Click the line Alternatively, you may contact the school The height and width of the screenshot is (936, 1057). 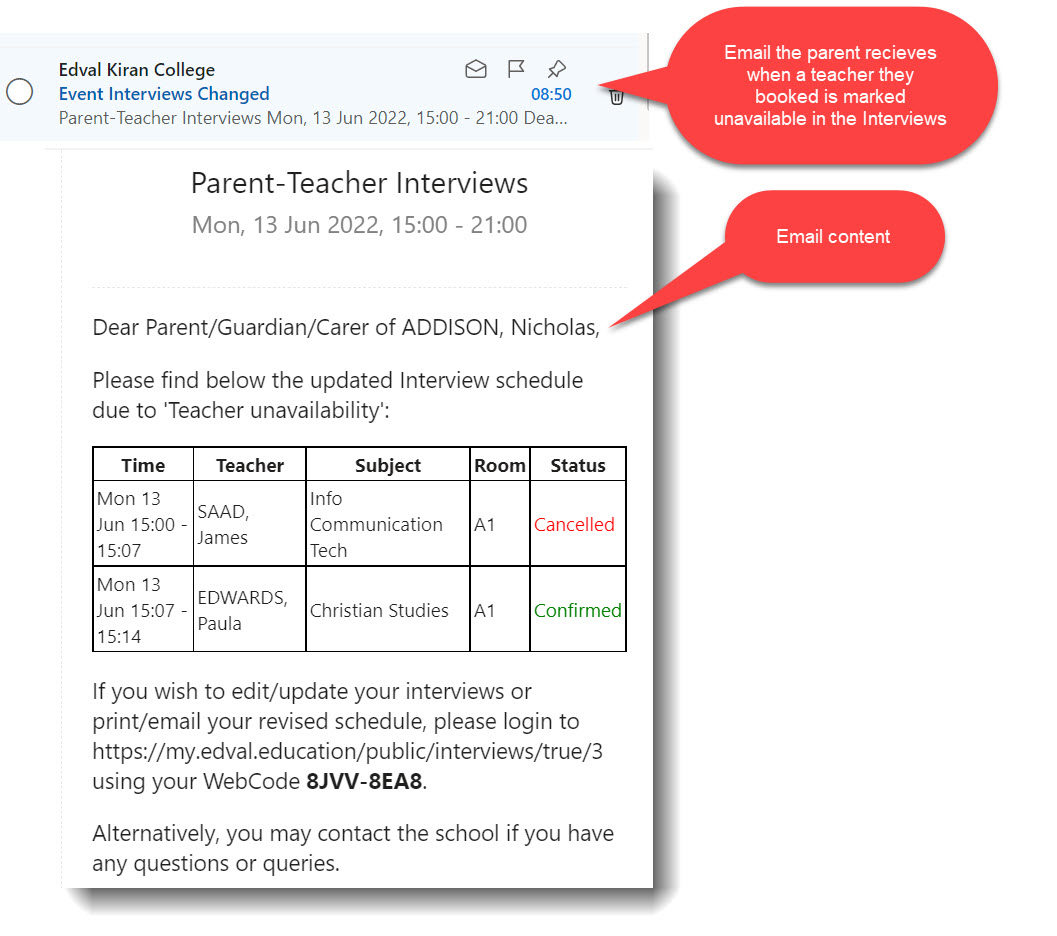click(x=353, y=848)
